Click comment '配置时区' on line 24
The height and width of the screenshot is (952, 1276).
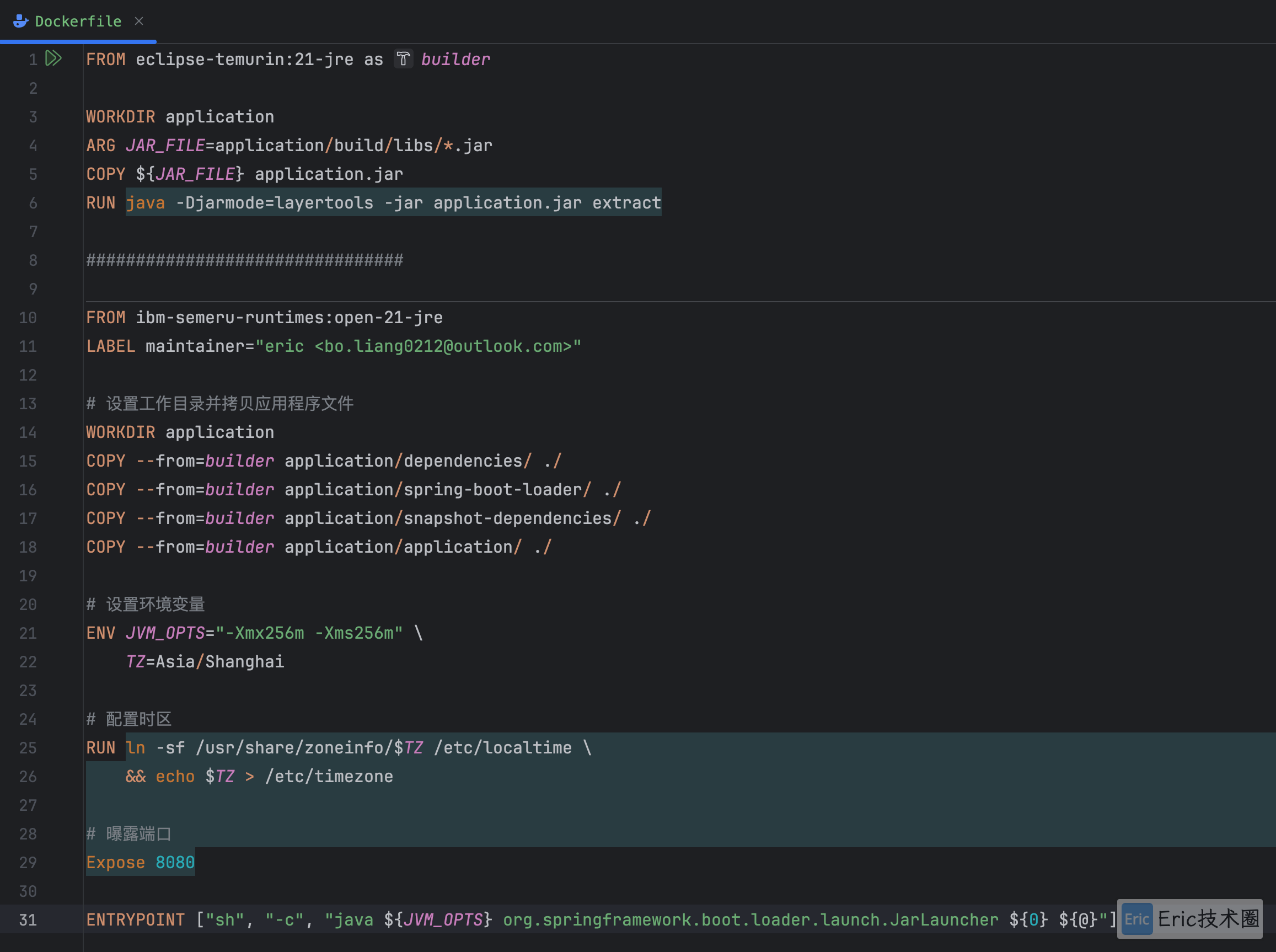(139, 719)
